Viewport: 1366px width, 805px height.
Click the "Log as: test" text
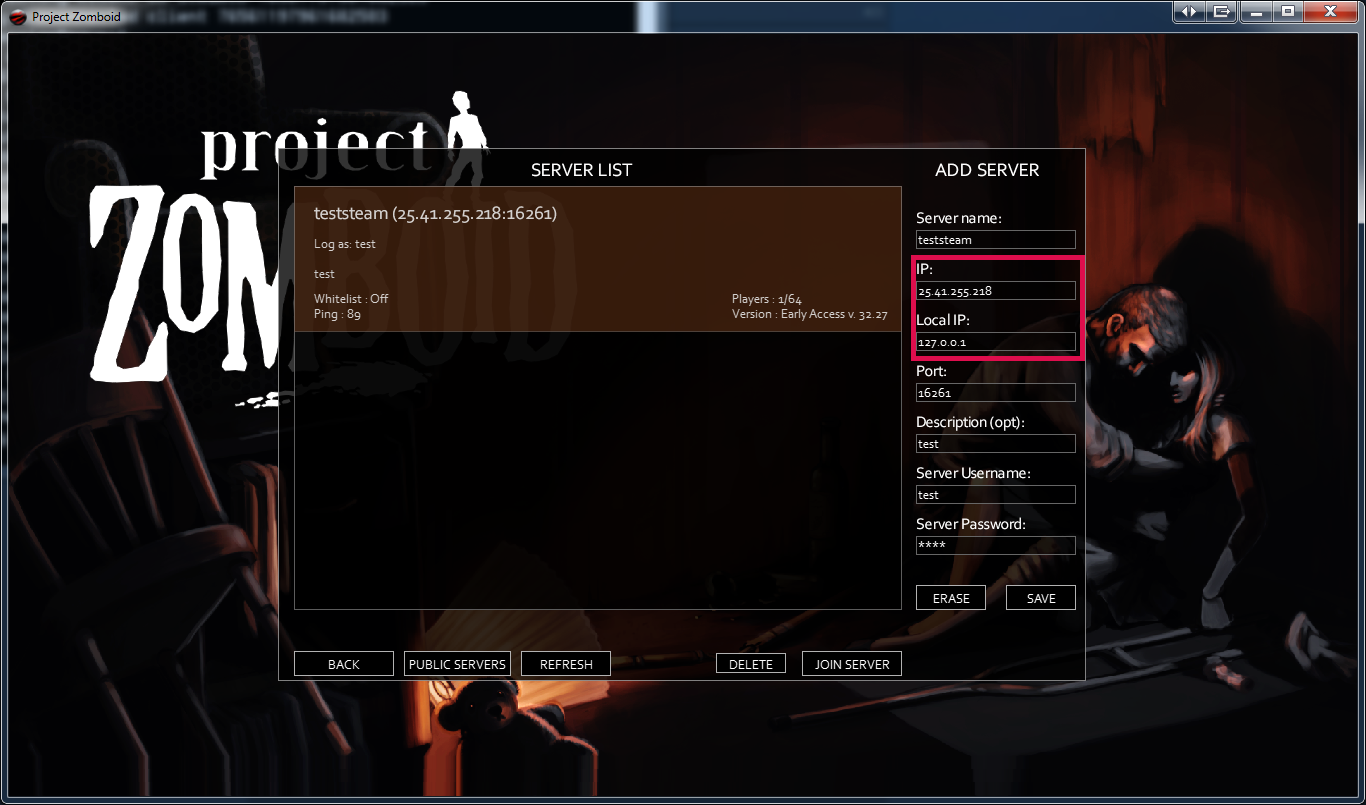click(x=345, y=244)
